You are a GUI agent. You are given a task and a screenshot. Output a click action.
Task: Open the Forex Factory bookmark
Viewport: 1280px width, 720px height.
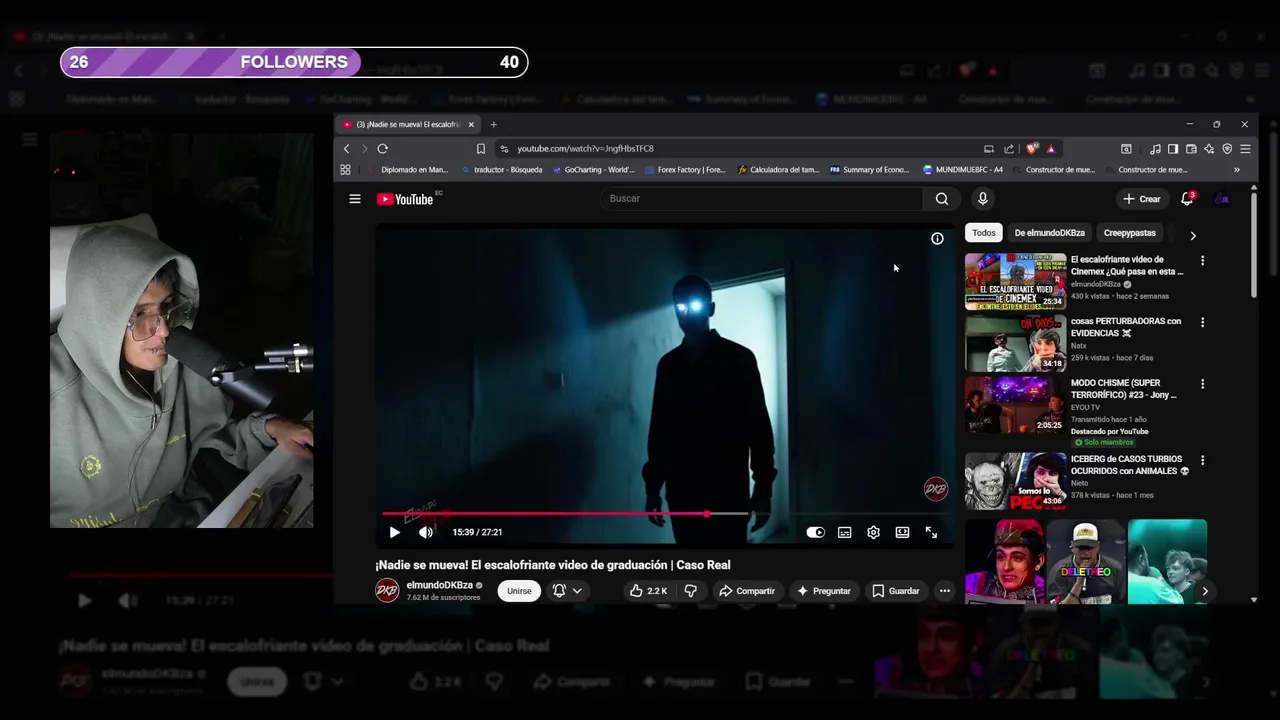pos(685,170)
